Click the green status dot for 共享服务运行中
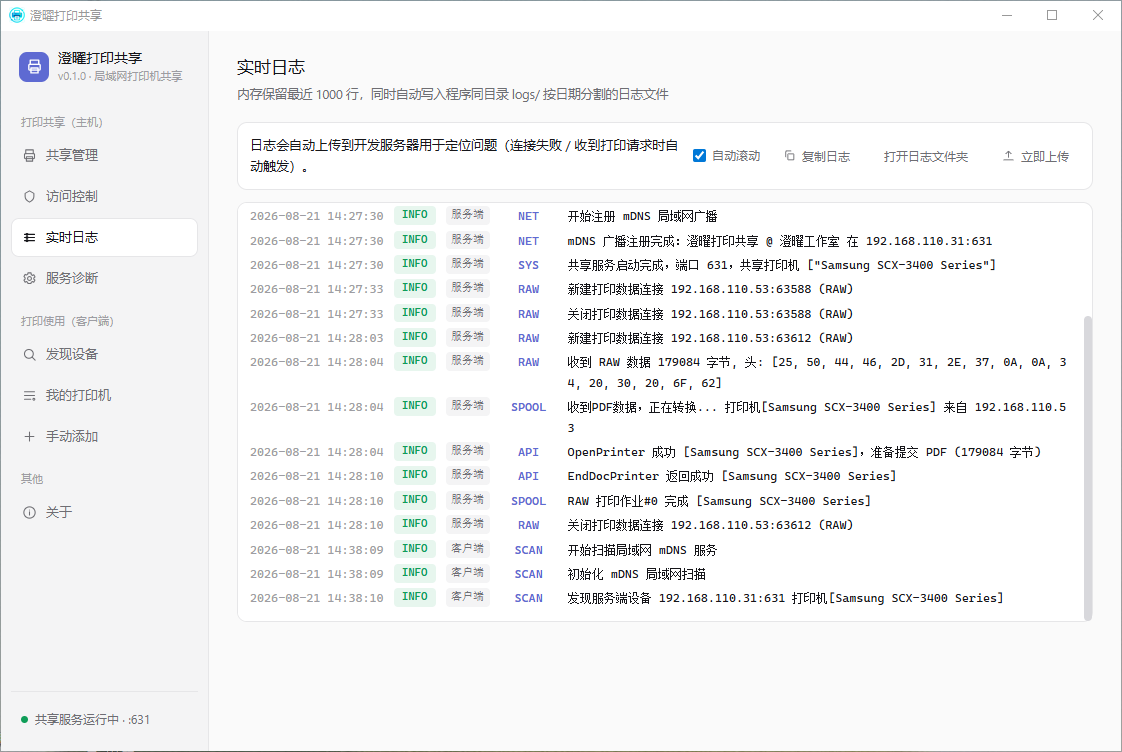Image resolution: width=1122 pixels, height=752 pixels. 24,720
